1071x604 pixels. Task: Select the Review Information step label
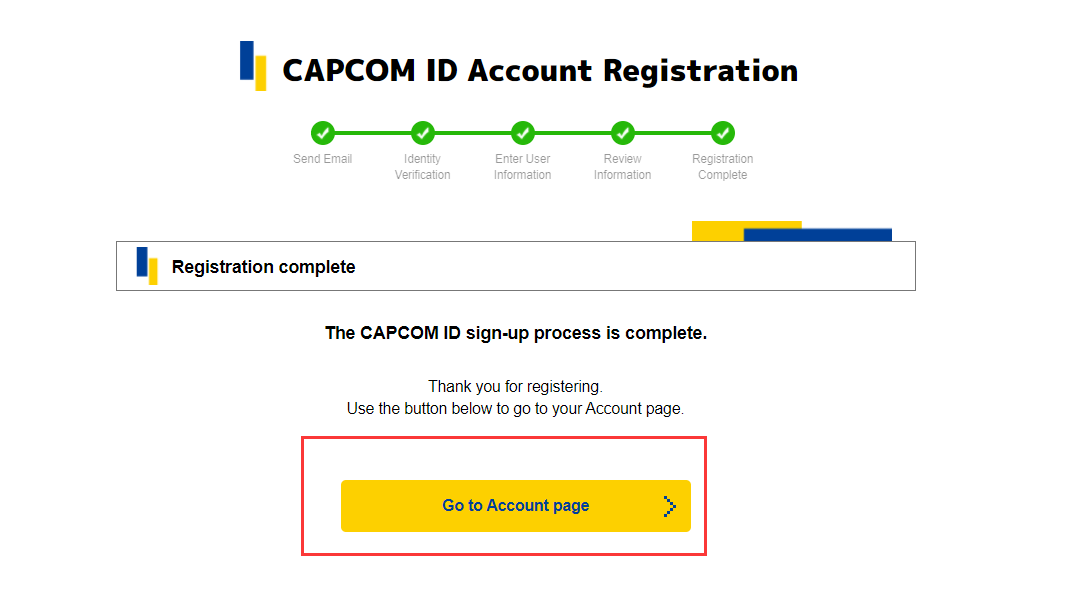(x=622, y=167)
